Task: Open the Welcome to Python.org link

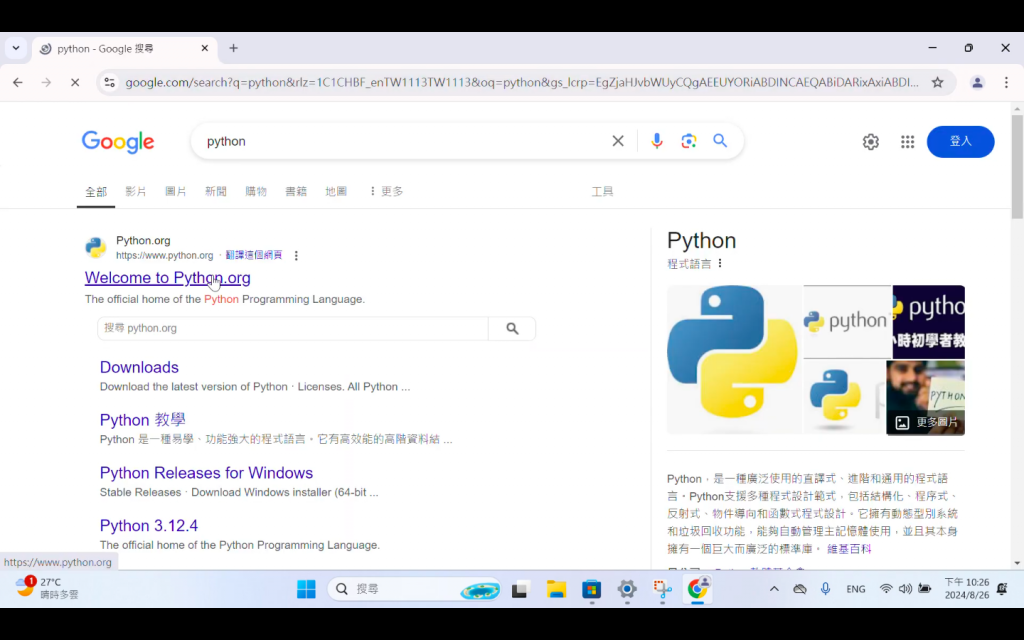Action: point(167,278)
